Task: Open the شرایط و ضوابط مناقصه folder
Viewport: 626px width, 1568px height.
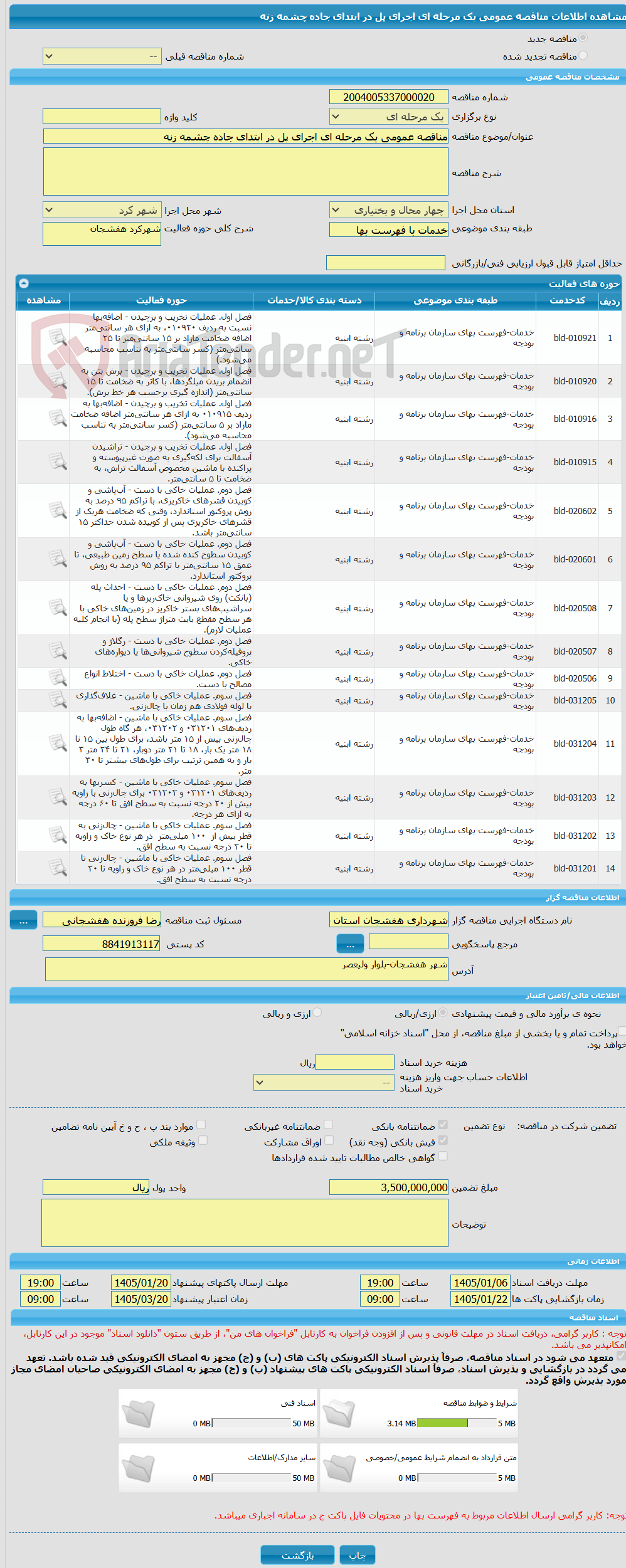Action: coord(339,1414)
